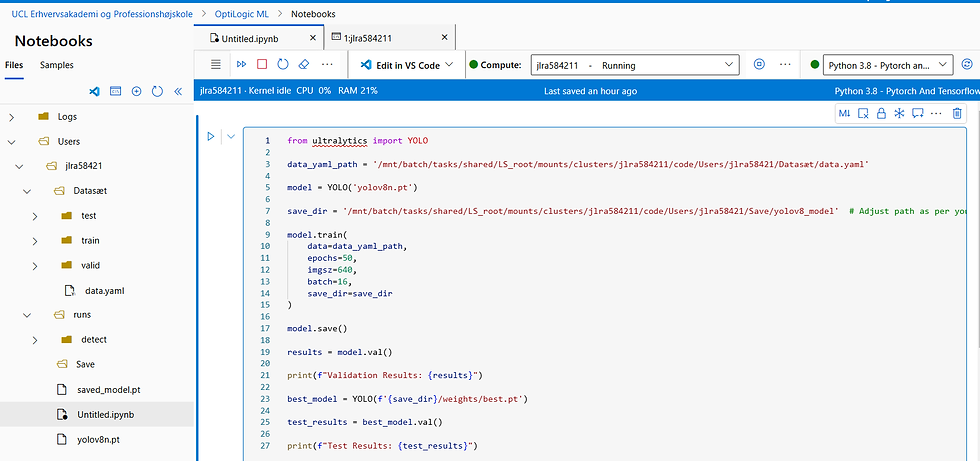Switch to the 1:jlra584211 terminal tab
The height and width of the screenshot is (461, 980).
pos(368,38)
